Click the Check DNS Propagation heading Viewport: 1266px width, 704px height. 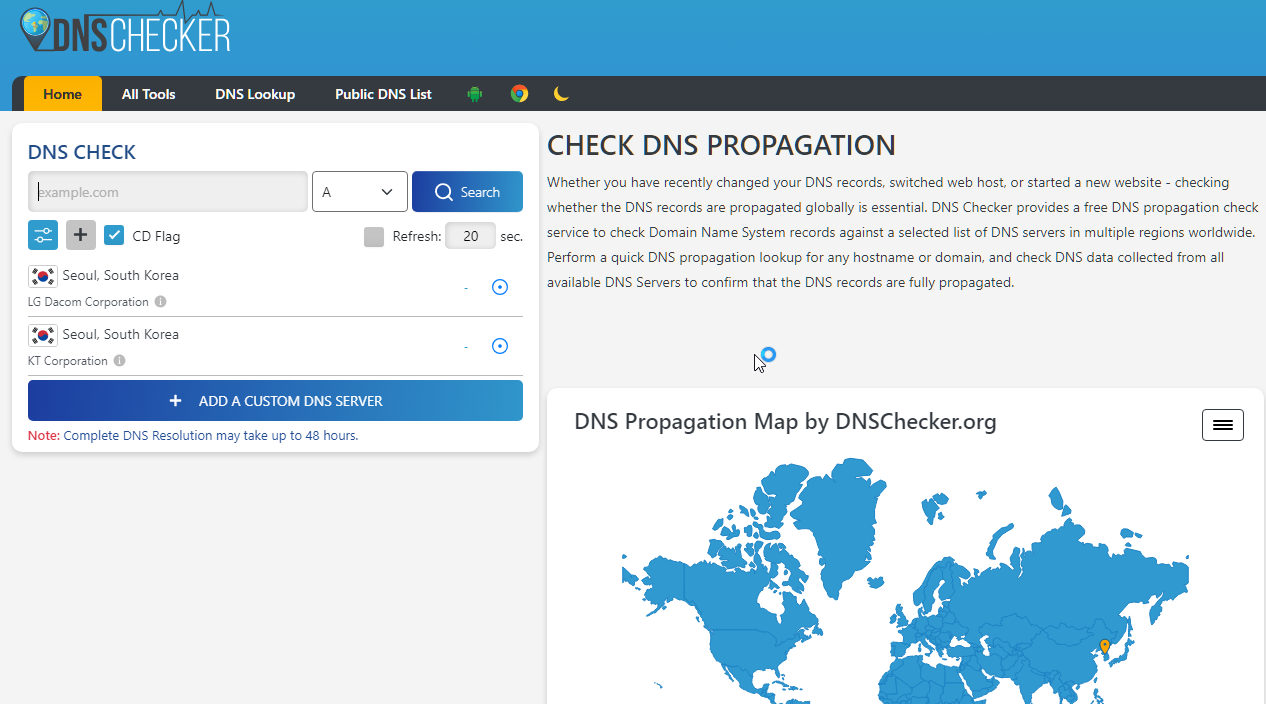721,145
